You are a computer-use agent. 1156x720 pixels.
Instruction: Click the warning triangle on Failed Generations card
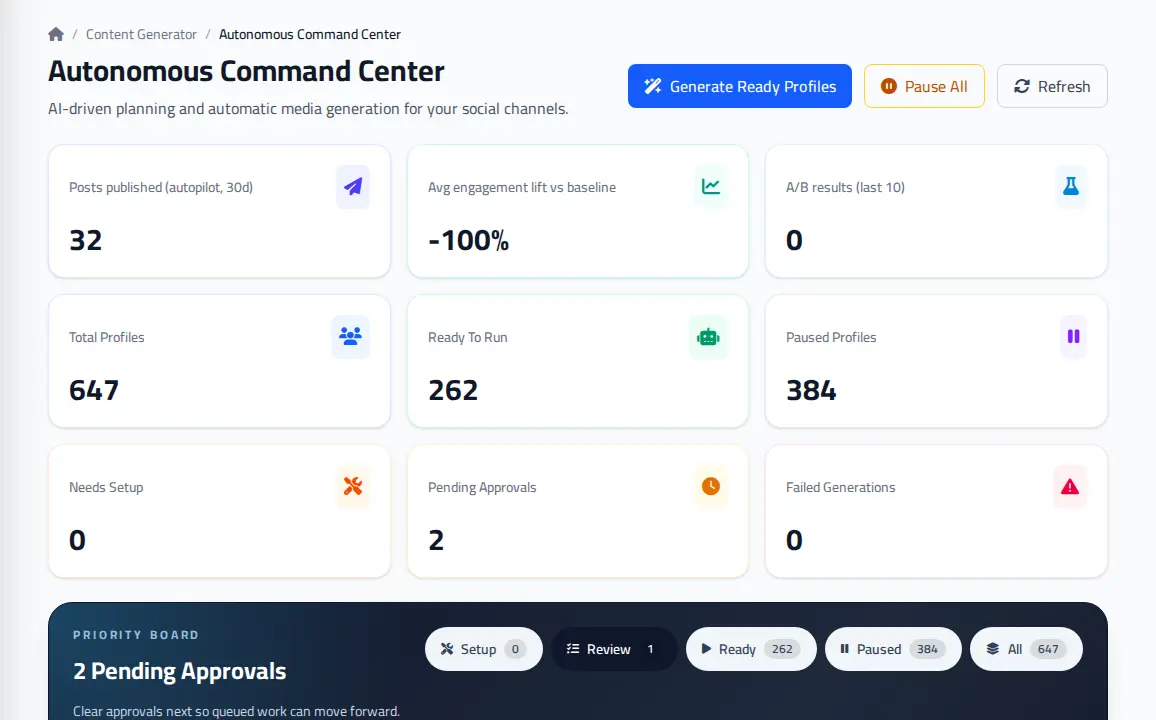tap(1070, 486)
